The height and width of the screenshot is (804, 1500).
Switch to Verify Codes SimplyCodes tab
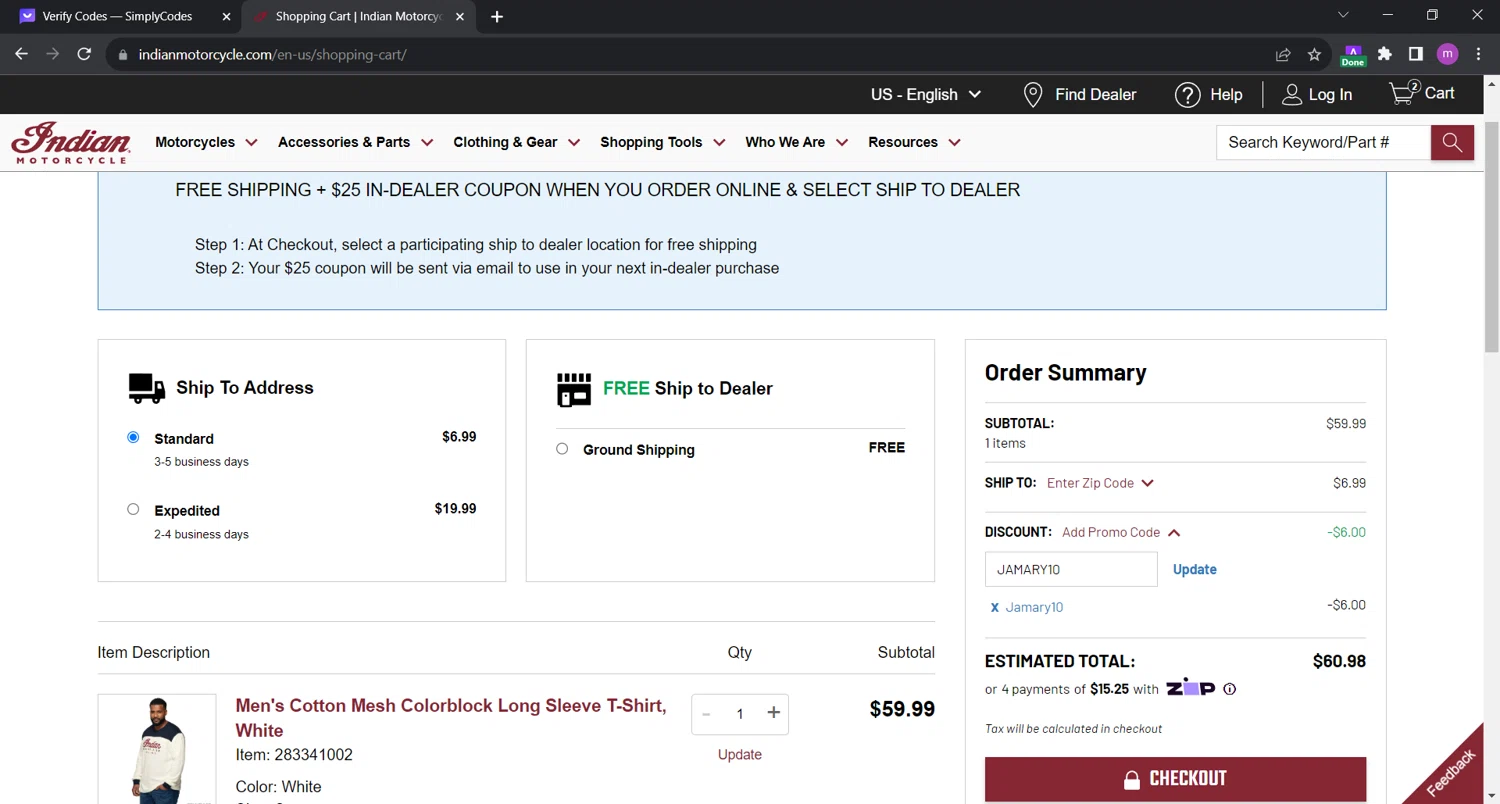coord(118,16)
